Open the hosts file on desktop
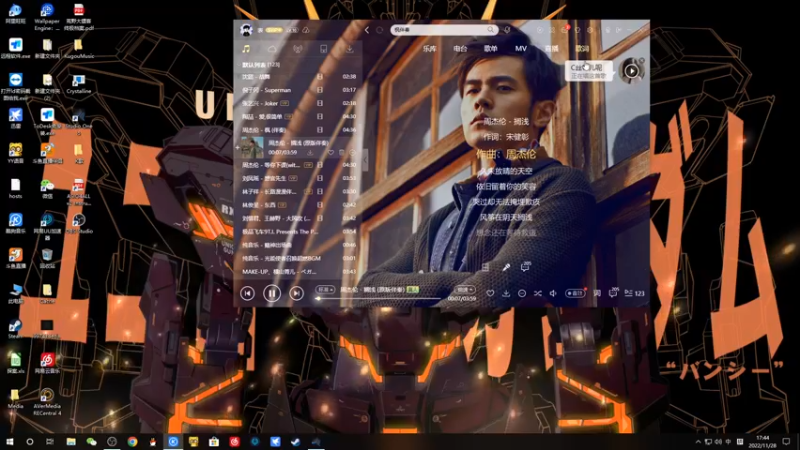This screenshot has width=800, height=450. click(15, 188)
